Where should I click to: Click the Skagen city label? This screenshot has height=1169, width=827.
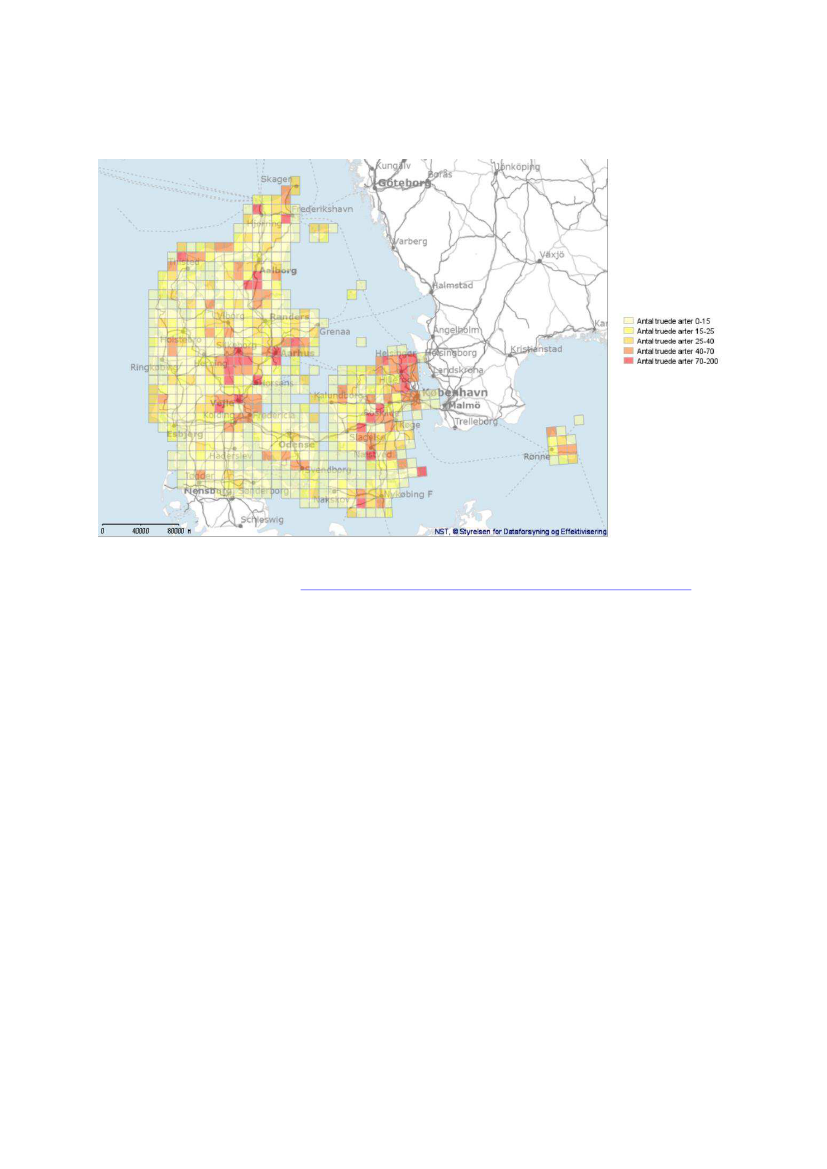click(276, 180)
